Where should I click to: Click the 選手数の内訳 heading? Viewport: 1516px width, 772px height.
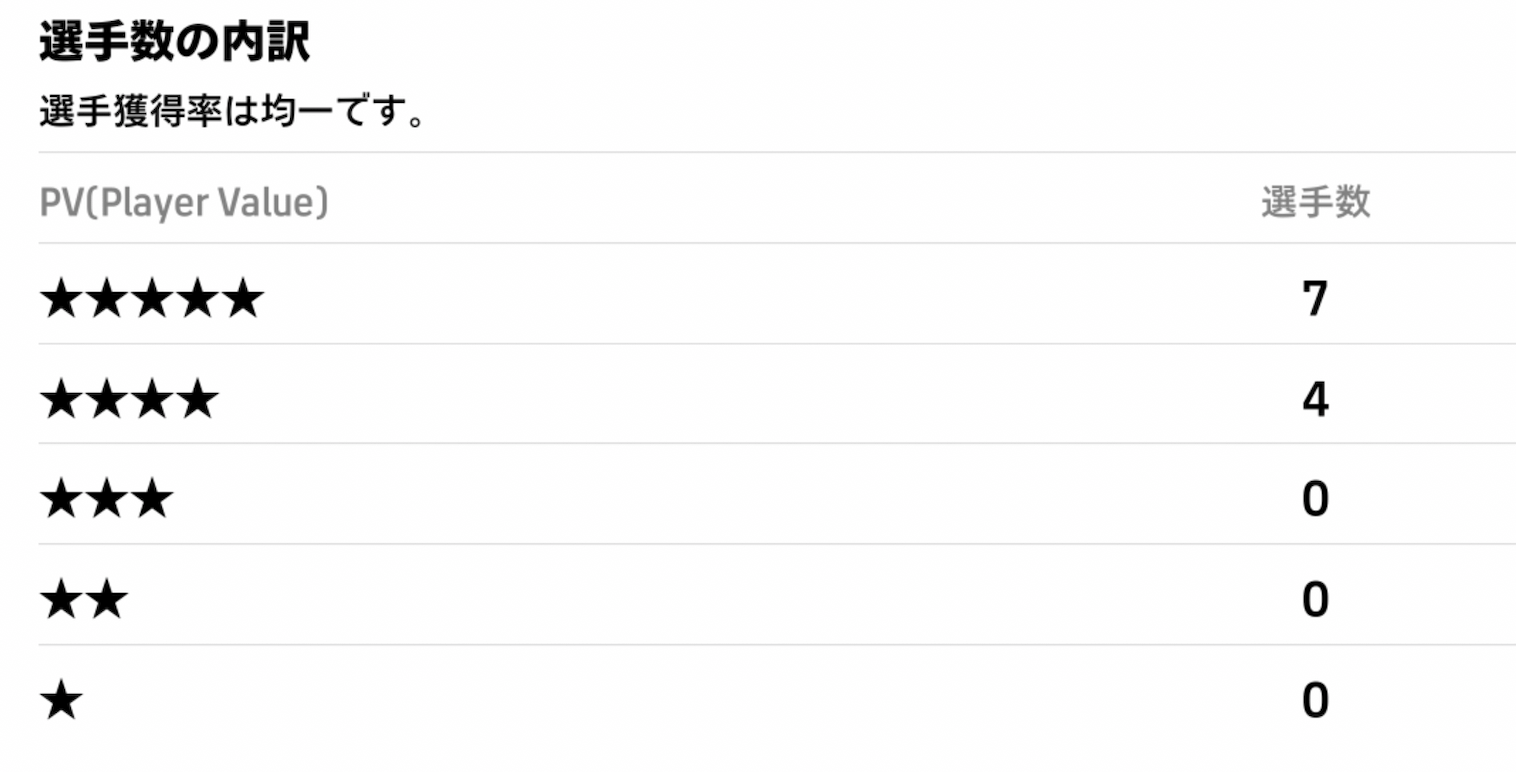[175, 45]
